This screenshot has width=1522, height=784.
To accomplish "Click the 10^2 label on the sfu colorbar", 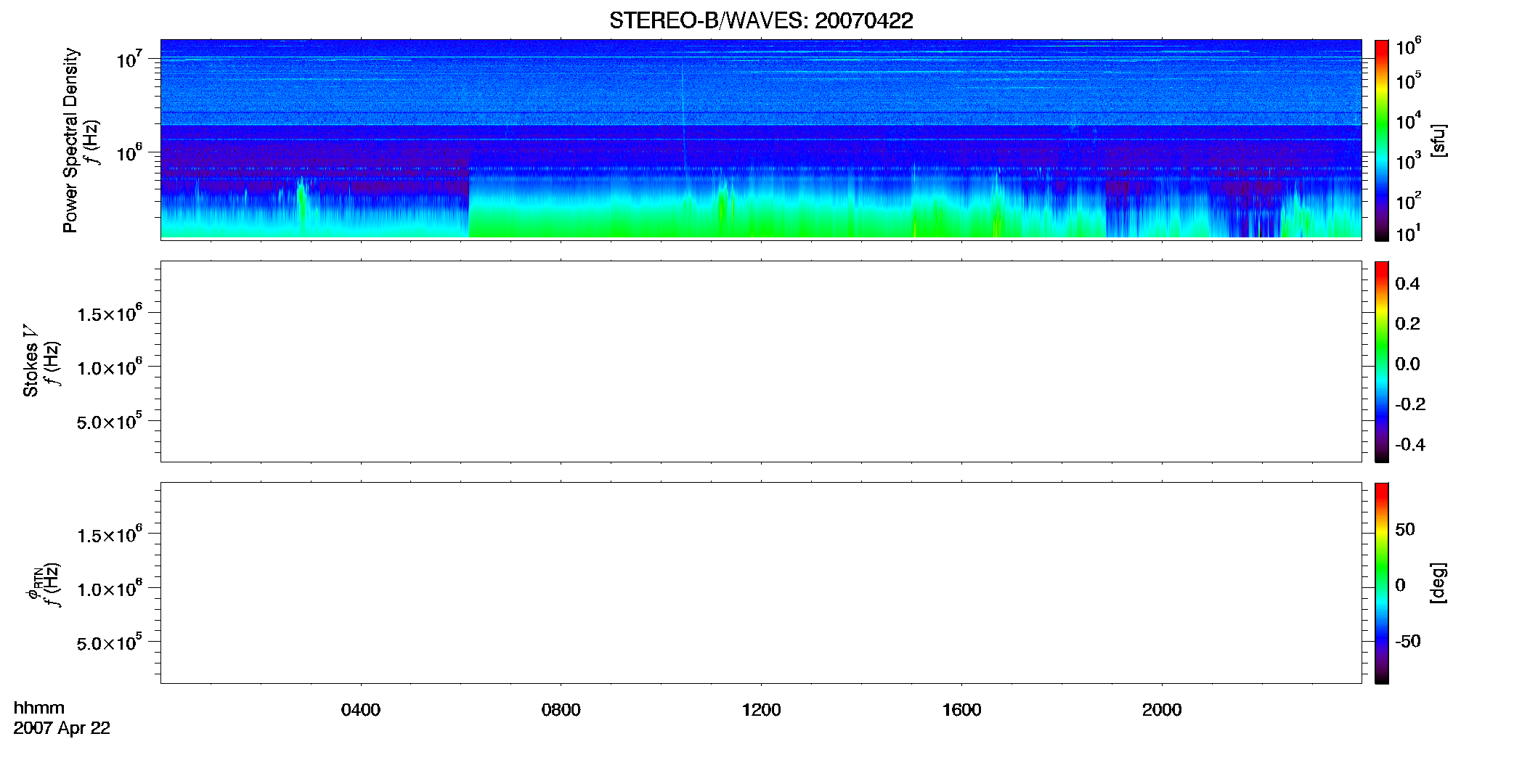I will pyautogui.click(x=1409, y=201).
